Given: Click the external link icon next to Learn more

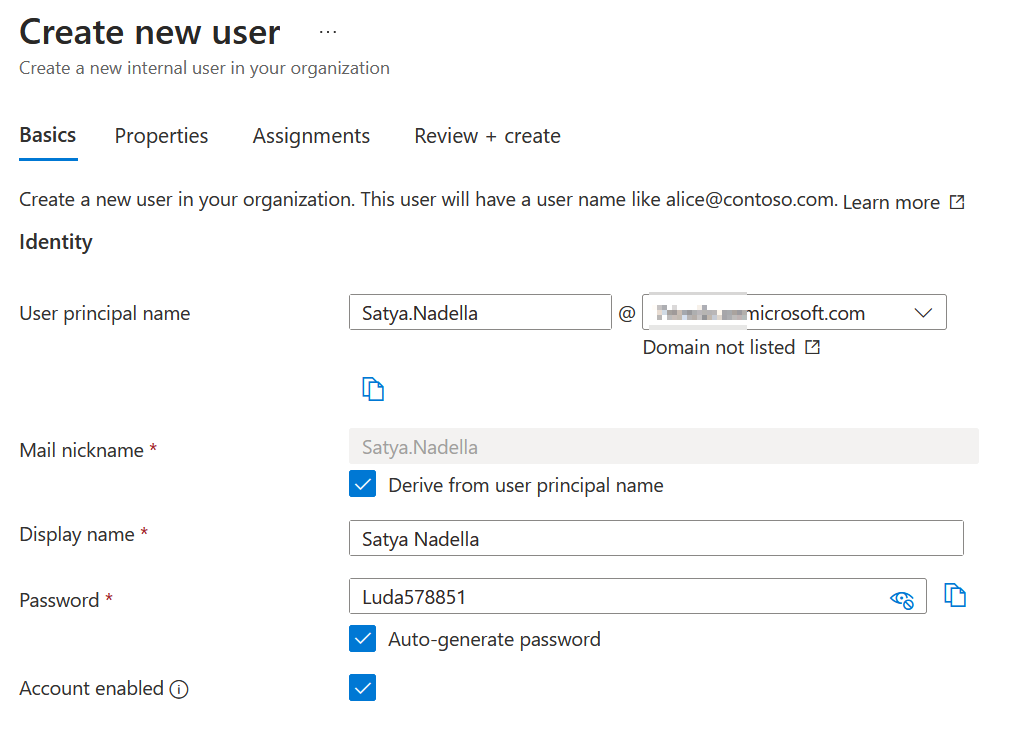Looking at the screenshot, I should [x=958, y=201].
